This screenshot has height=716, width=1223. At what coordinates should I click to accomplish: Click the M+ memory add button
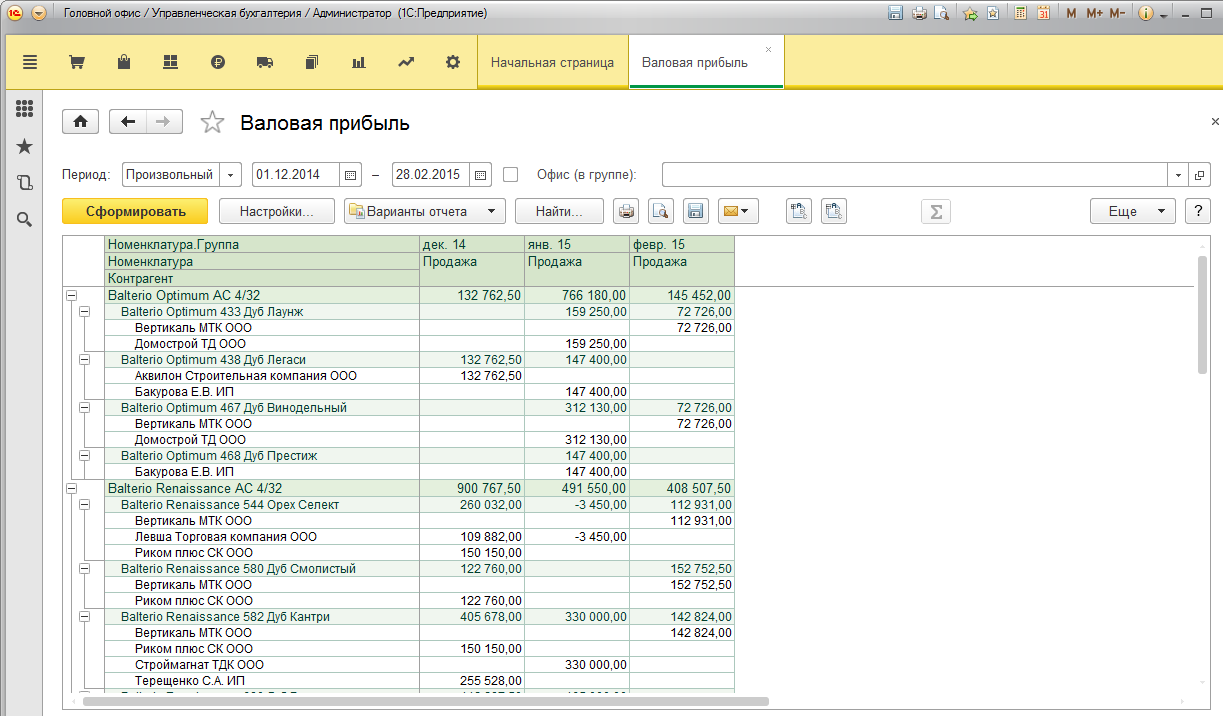(1094, 14)
